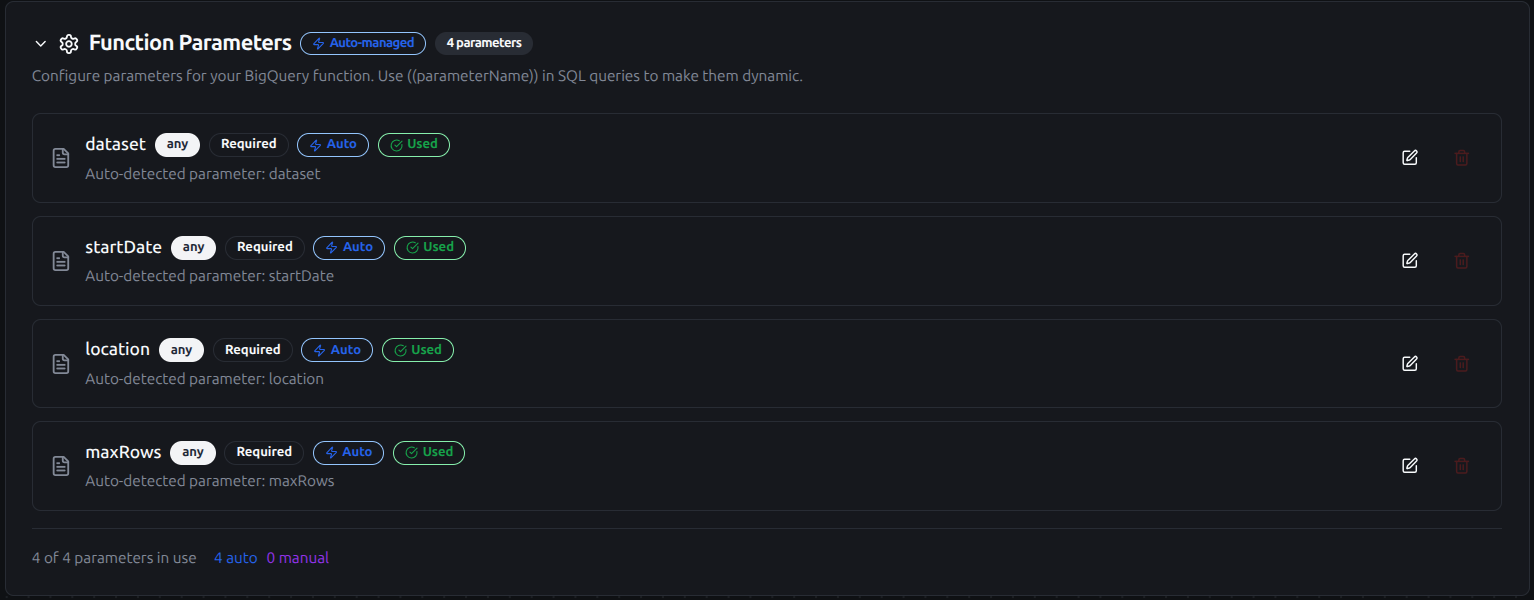
Task: Delete the maxRows parameter
Action: click(x=1462, y=466)
